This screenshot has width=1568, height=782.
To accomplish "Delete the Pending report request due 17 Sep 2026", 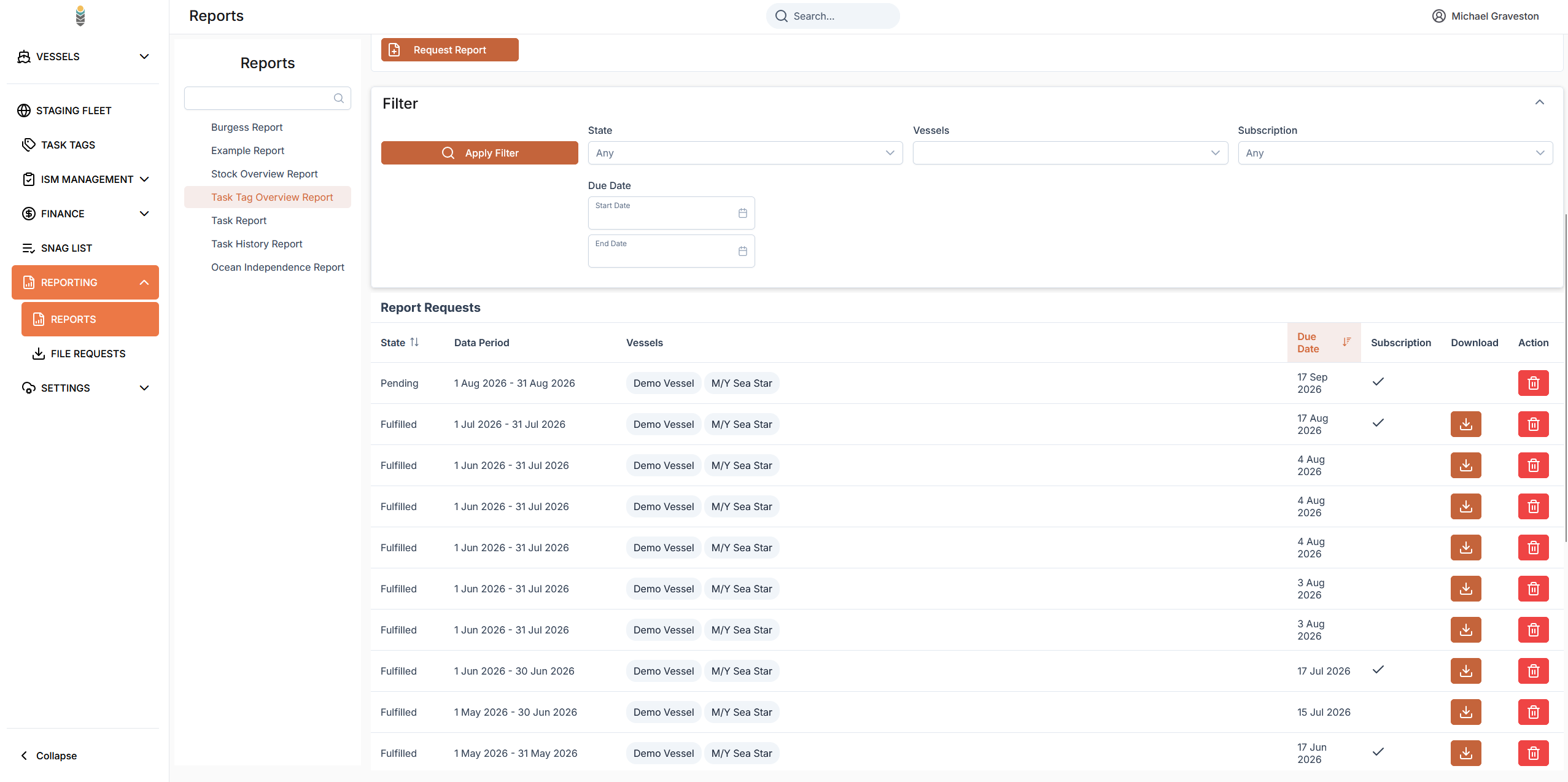I will pyautogui.click(x=1533, y=383).
